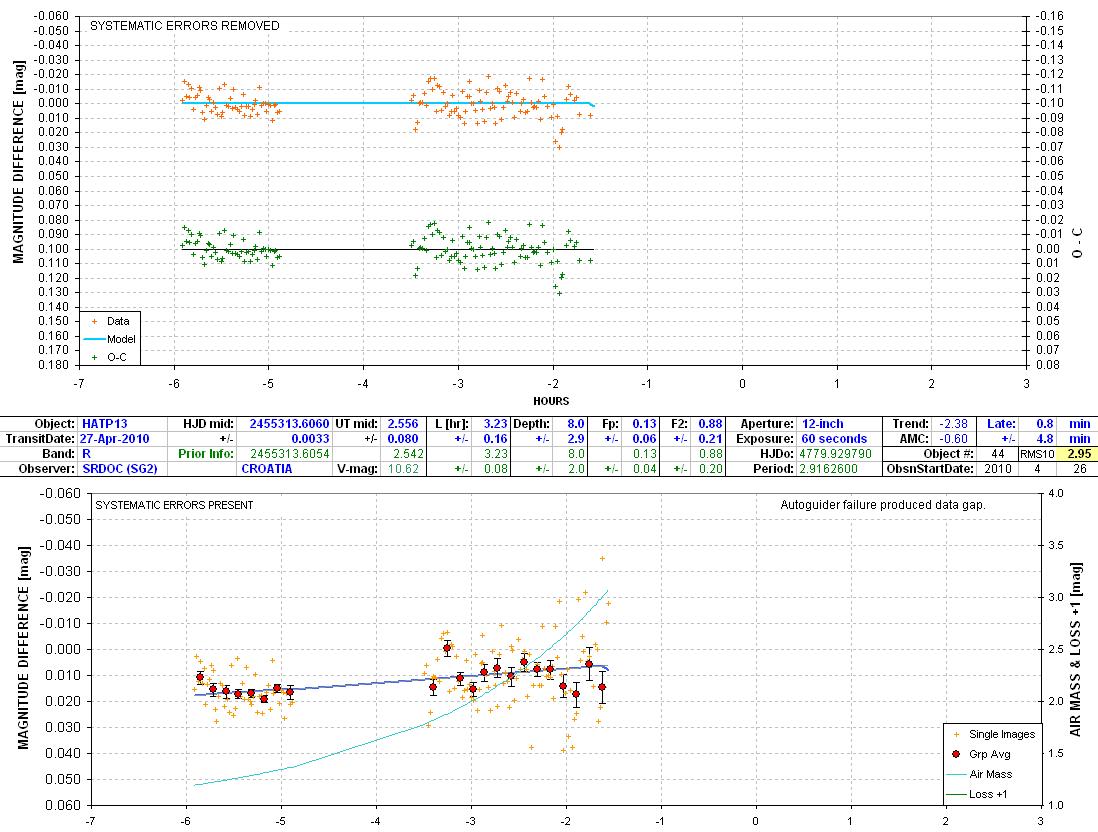Select the 'Object:' label cell

(x=54, y=424)
